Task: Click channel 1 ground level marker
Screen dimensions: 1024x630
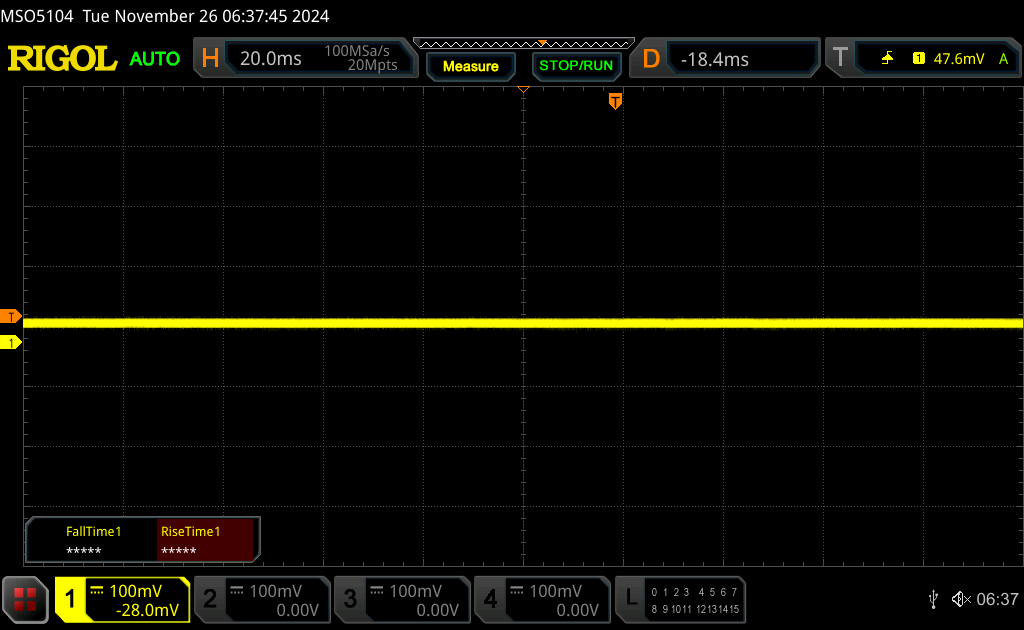Action: tap(11, 343)
